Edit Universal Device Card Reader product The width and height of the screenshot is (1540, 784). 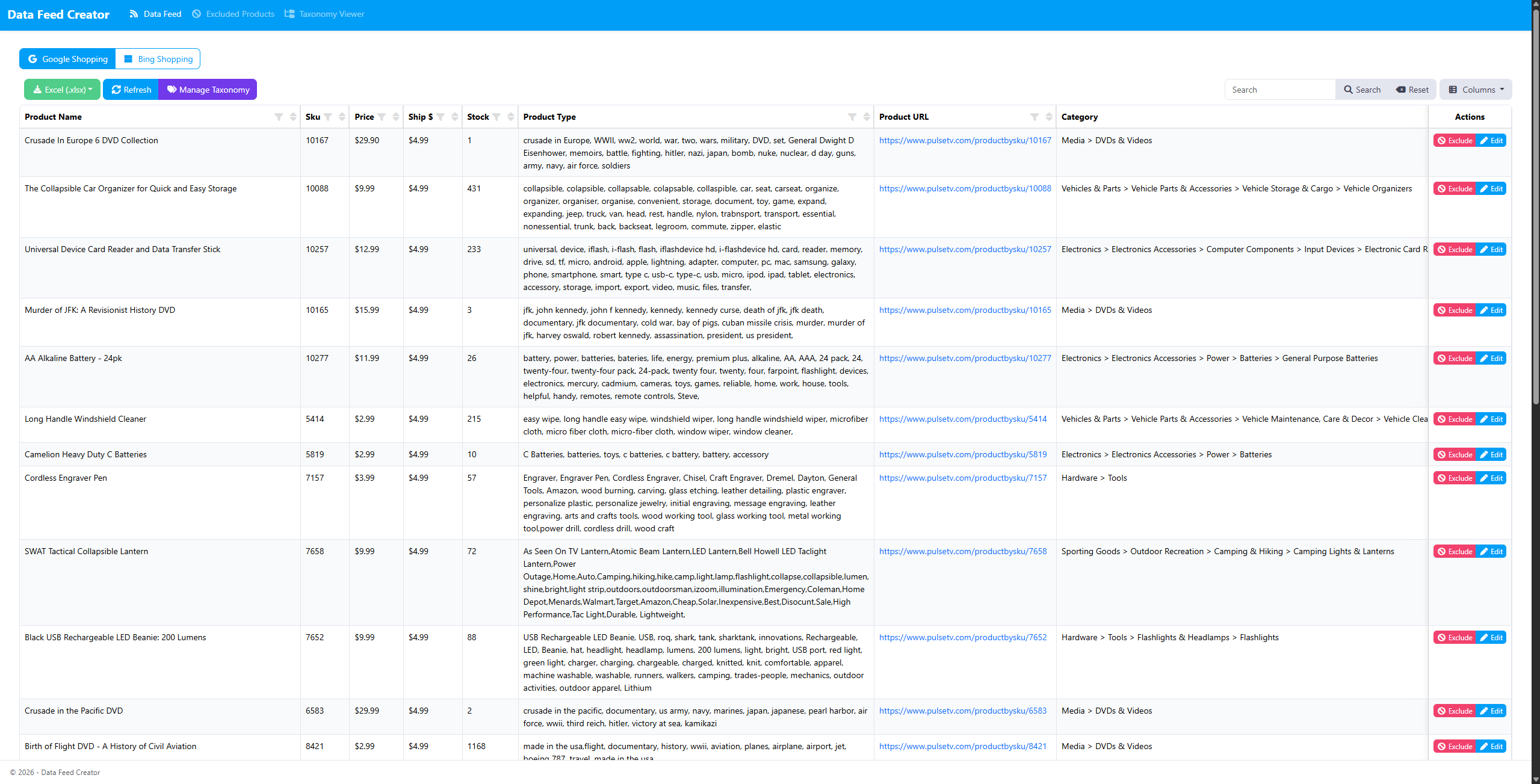point(1491,250)
